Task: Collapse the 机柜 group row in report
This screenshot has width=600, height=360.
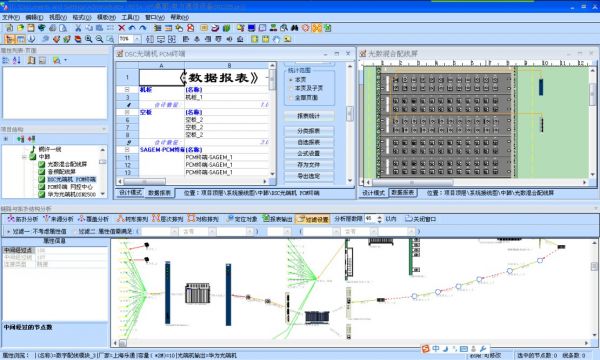Action: click(x=127, y=90)
